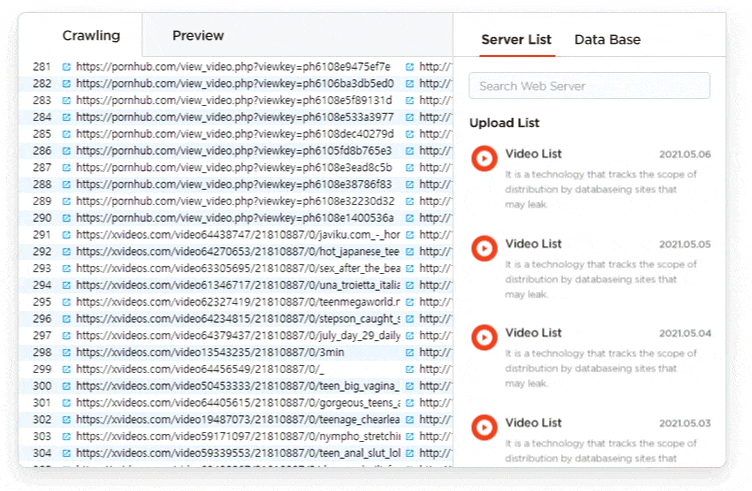
Task: Click the external link icon on row 290
Action: pos(67,218)
